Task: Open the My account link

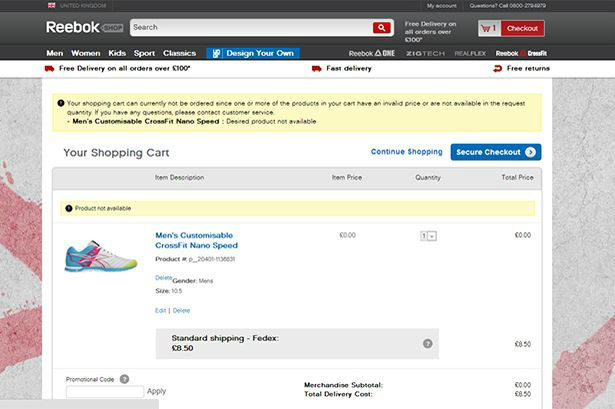Action: click(442, 5)
